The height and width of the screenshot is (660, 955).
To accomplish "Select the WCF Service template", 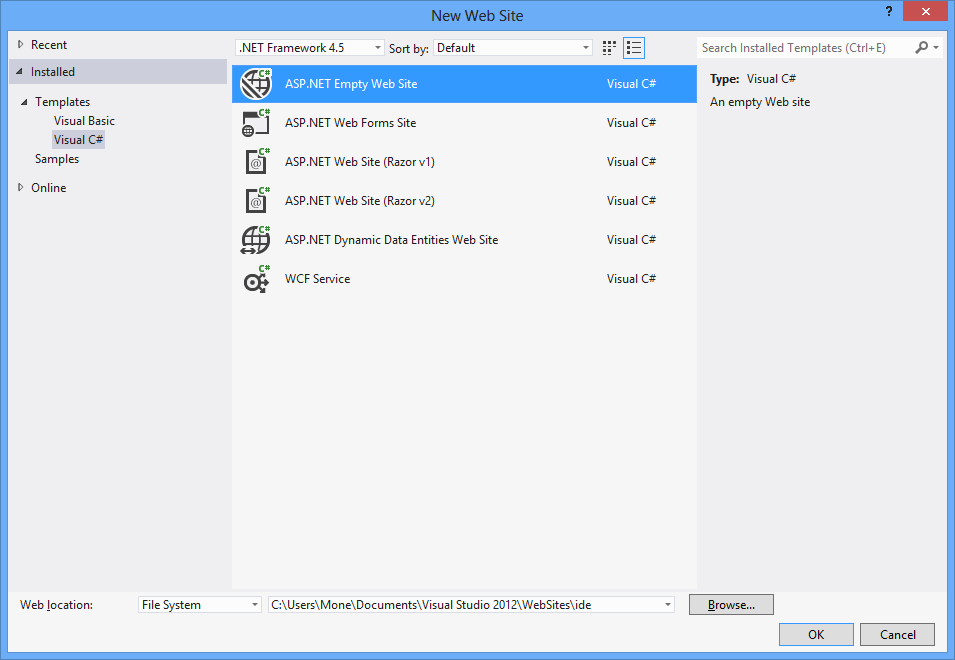I will (x=464, y=279).
